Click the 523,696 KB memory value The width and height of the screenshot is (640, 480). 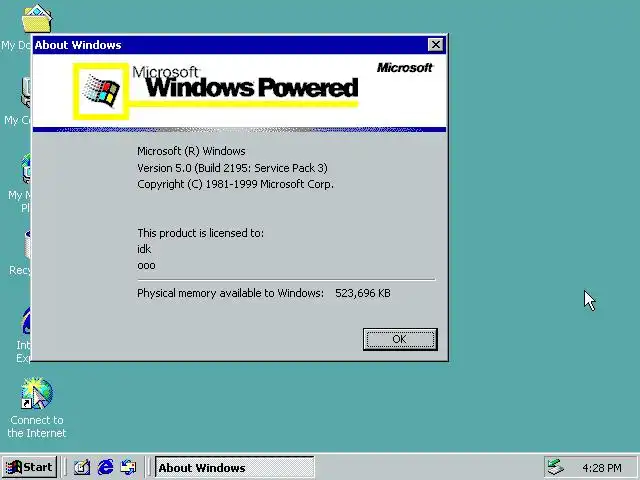pos(362,293)
